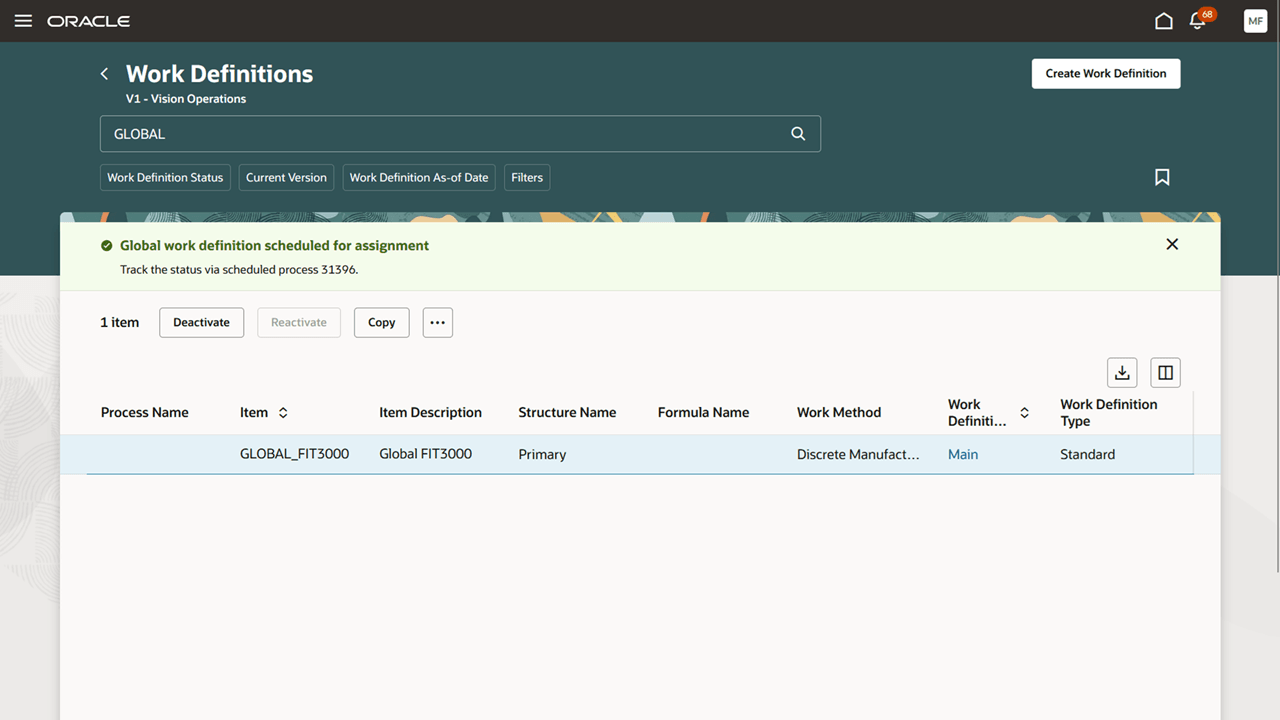The height and width of the screenshot is (720, 1280).
Task: Open the Current Version filter
Action: pos(286,177)
